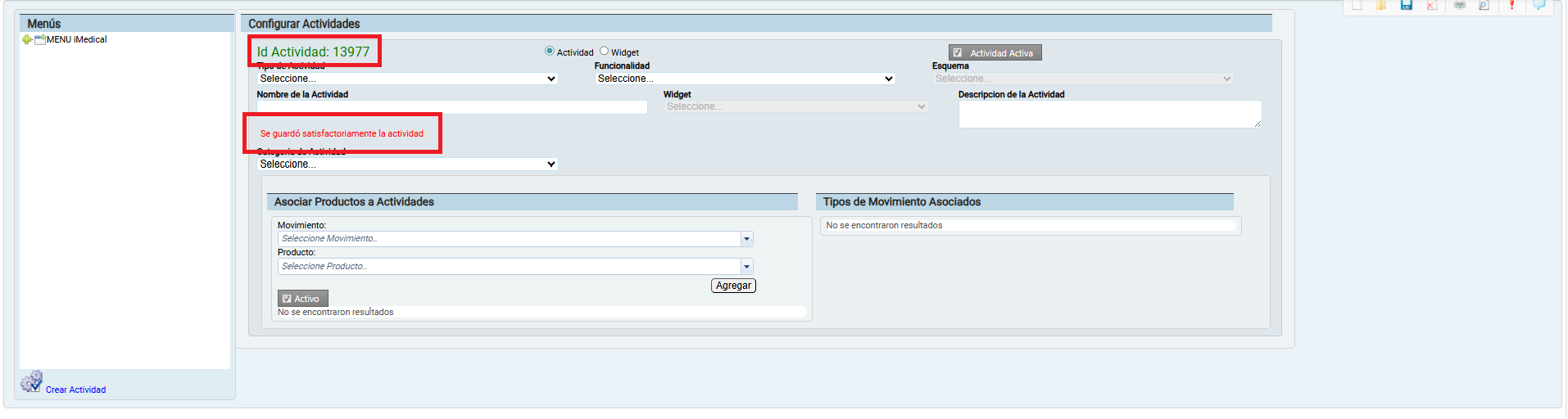
Task: Click the Agregar button
Action: (x=733, y=286)
